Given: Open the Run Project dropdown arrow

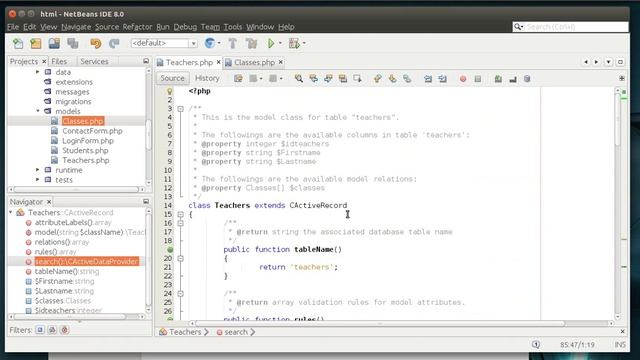Looking at the screenshot, I should pyautogui.click(x=280, y=43).
